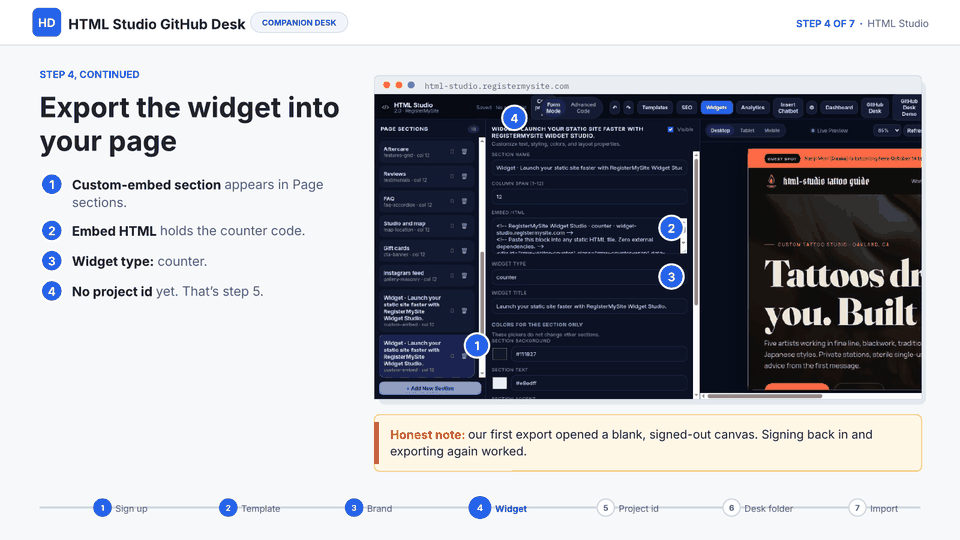Open the GitHub Desk toolbar button

[x=875, y=108]
